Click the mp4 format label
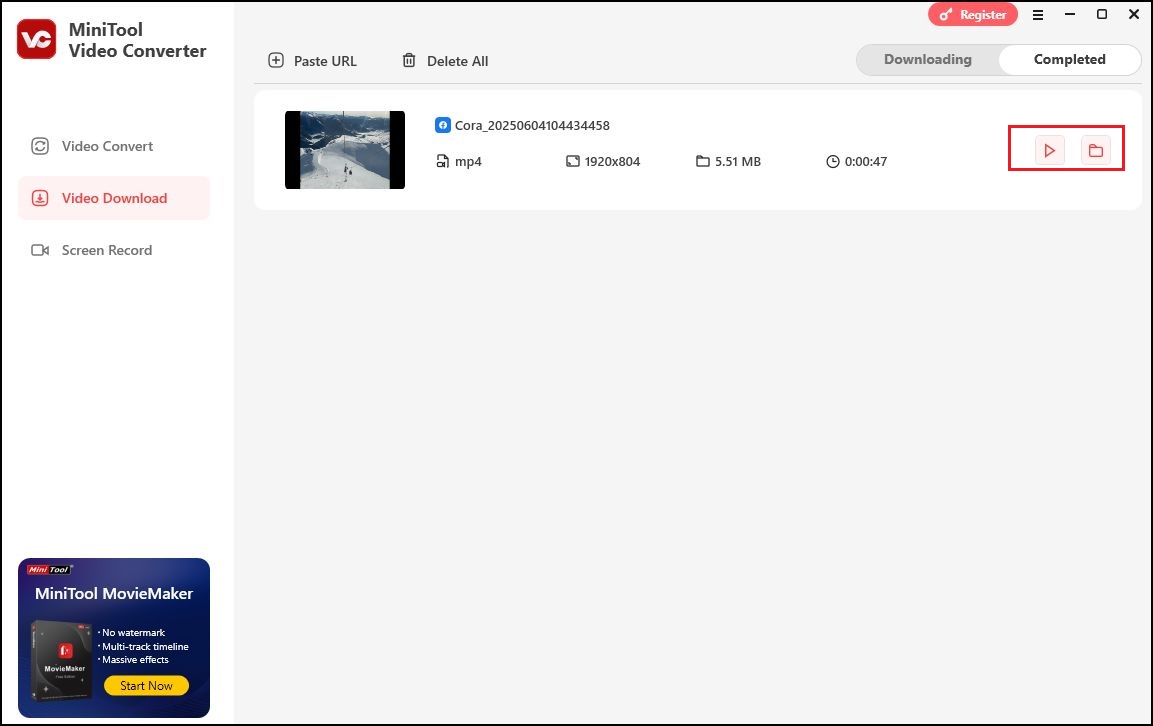Image resolution: width=1153 pixels, height=726 pixels. (x=468, y=161)
